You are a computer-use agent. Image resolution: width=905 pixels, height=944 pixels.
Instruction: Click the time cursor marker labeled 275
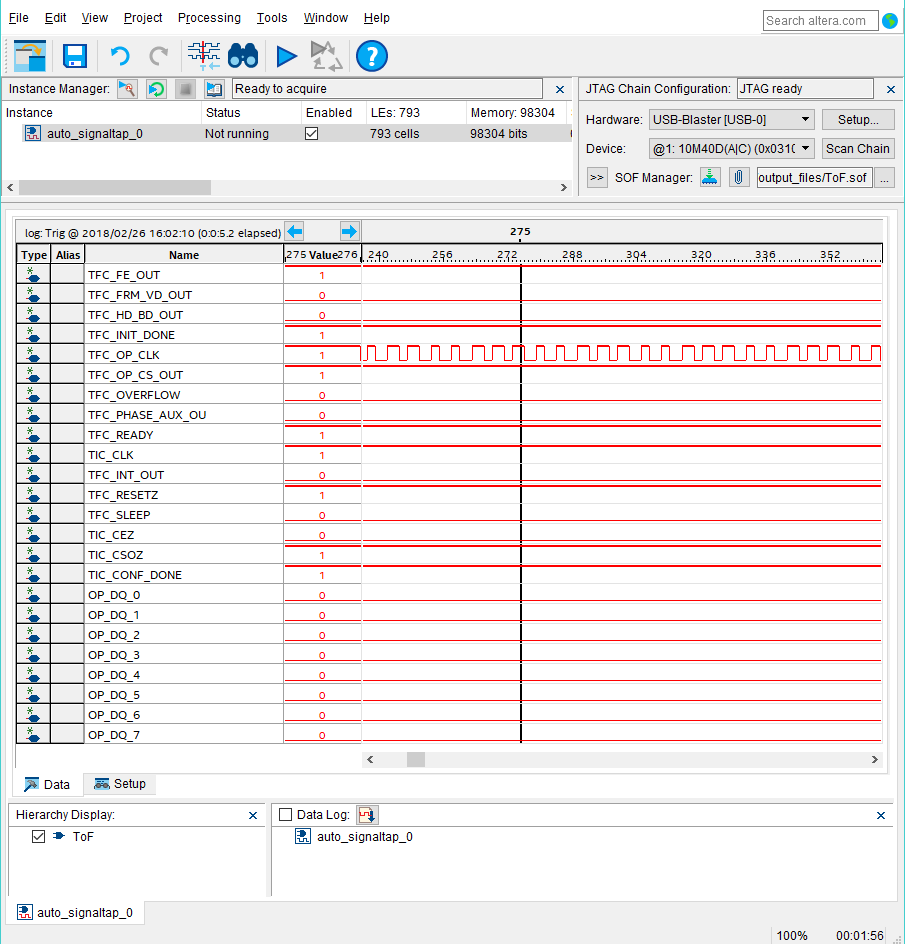click(520, 232)
